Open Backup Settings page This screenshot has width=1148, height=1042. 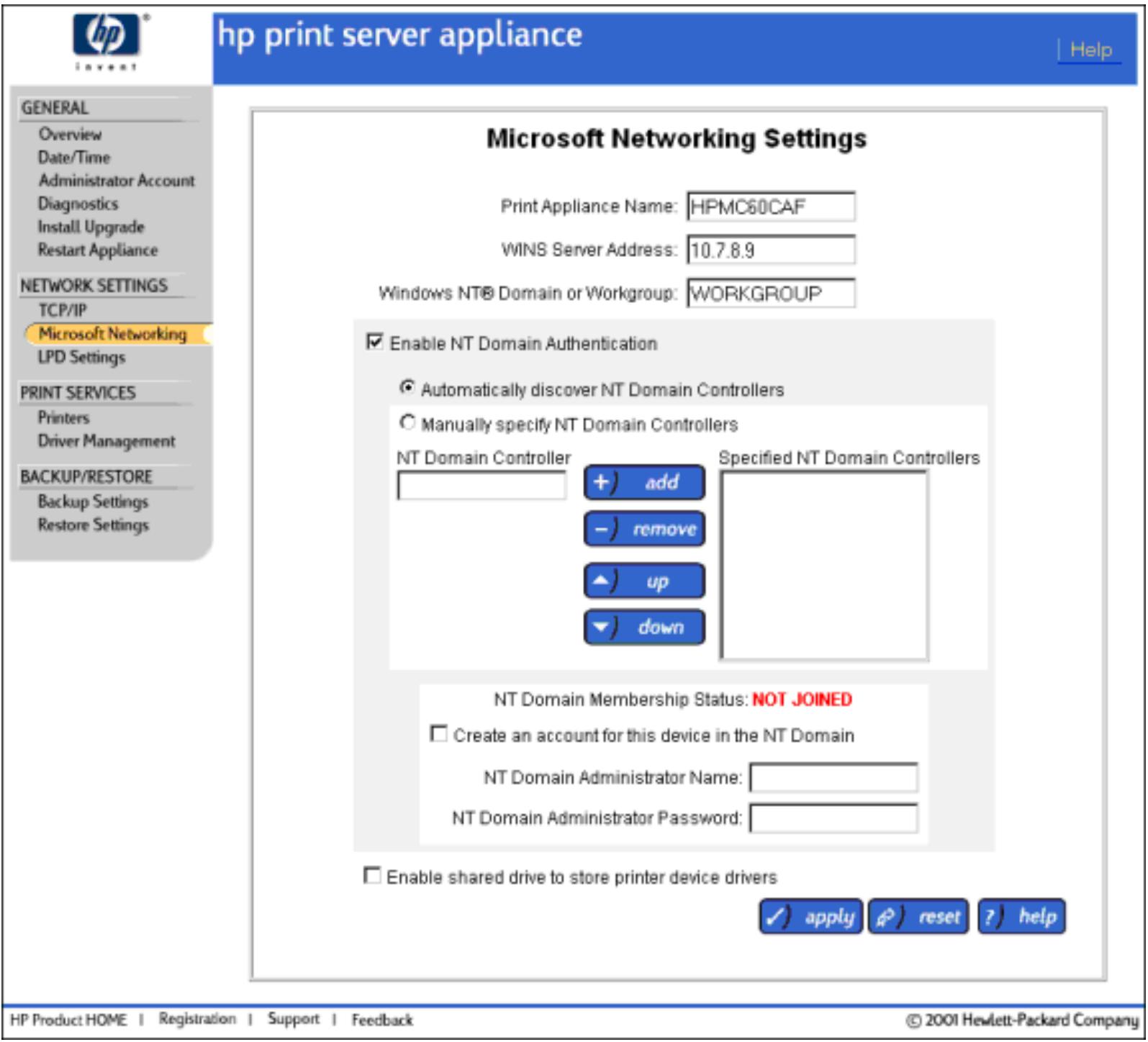pyautogui.click(x=93, y=502)
